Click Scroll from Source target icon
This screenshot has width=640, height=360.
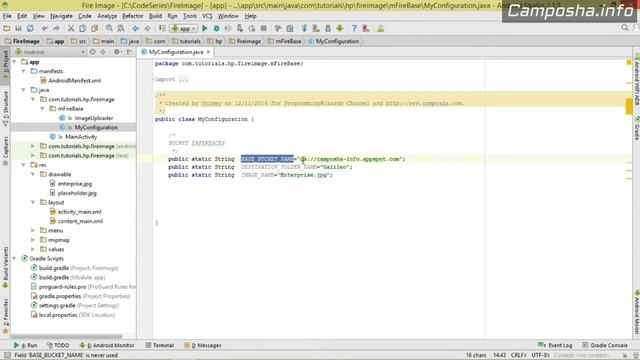point(93,52)
